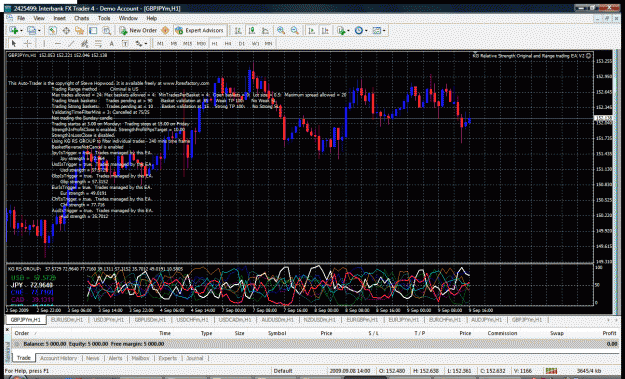The image size is (625, 379).
Task: Select D1 timeframe
Action: point(242,43)
